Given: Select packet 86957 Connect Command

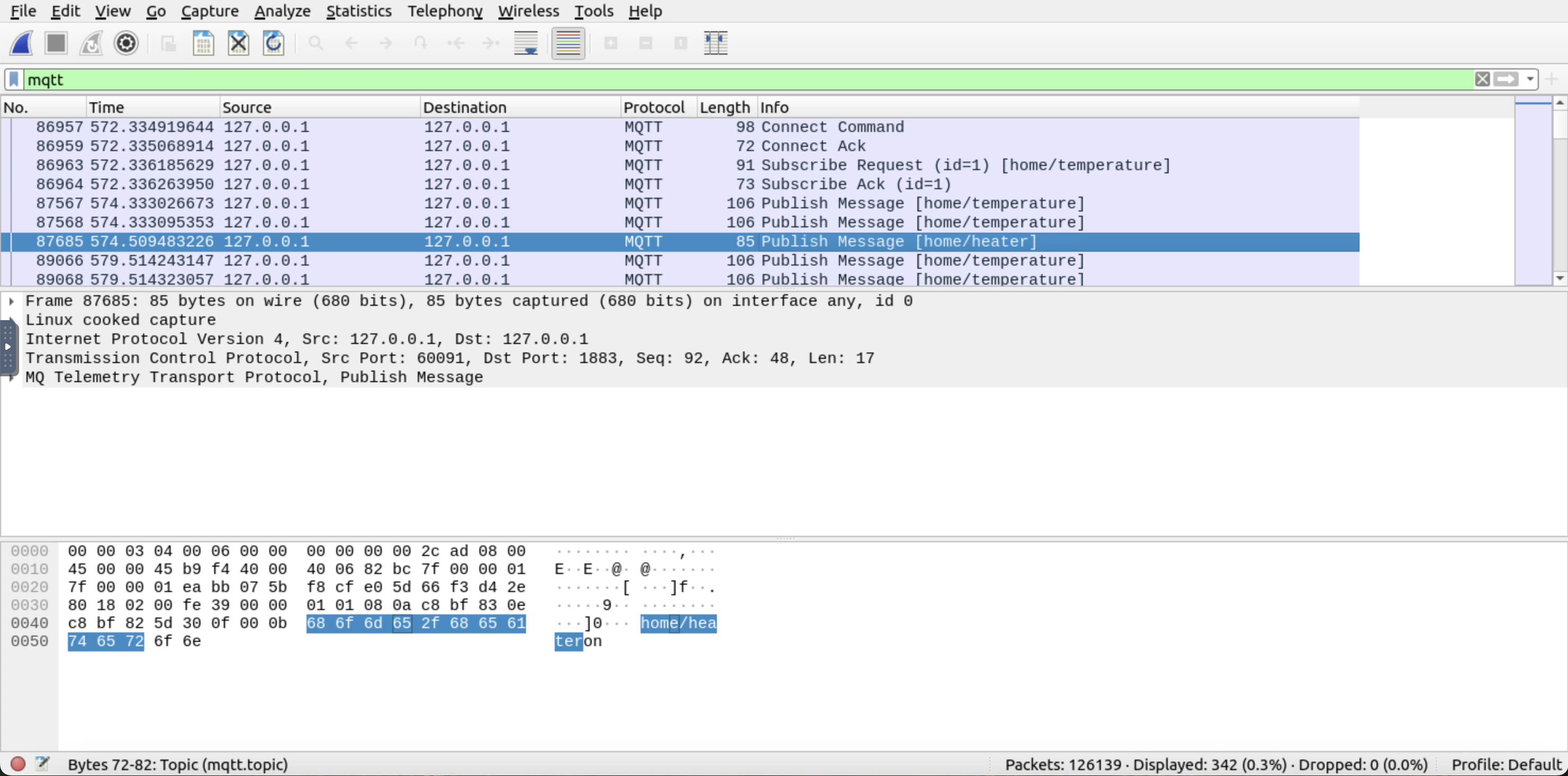Looking at the screenshot, I should [680, 127].
